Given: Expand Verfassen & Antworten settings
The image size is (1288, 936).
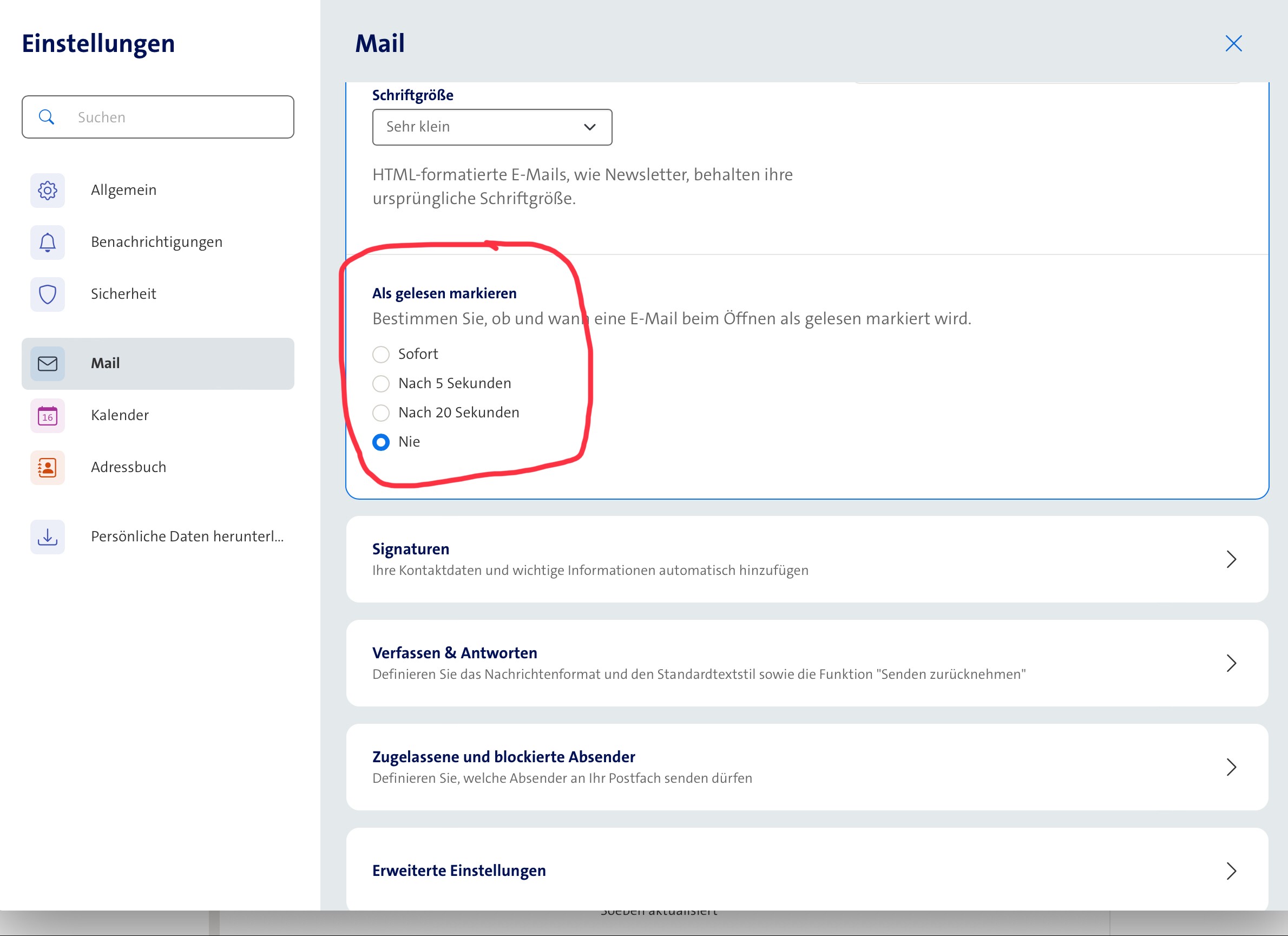Looking at the screenshot, I should (x=806, y=663).
